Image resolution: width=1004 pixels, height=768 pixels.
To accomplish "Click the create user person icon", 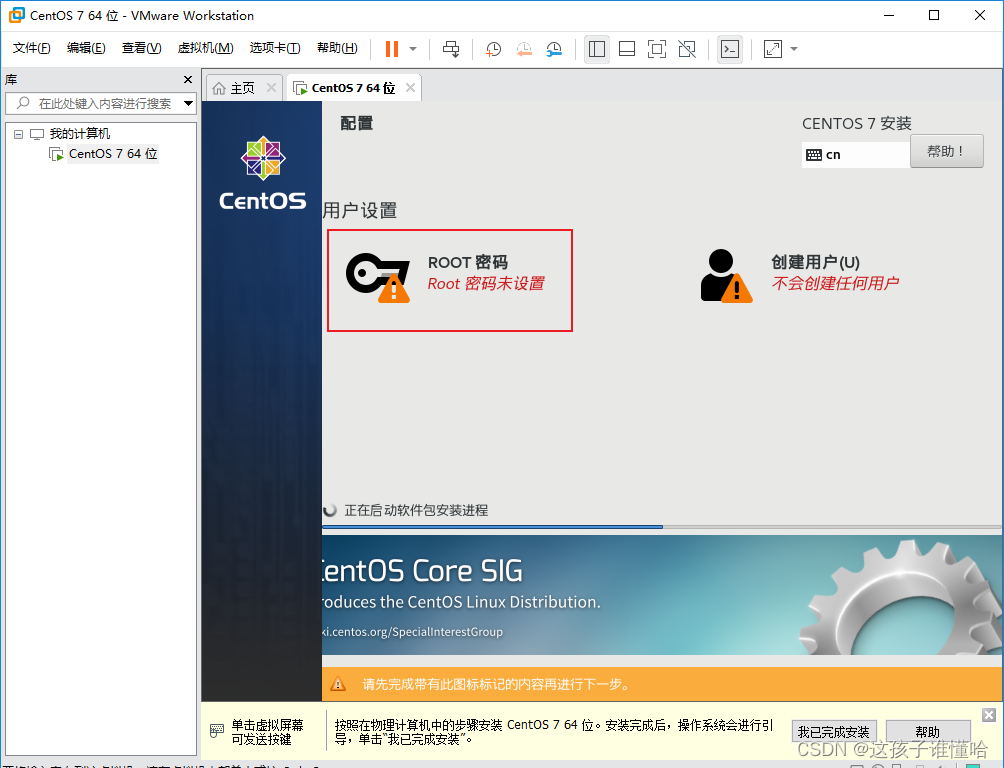I will pos(726,276).
